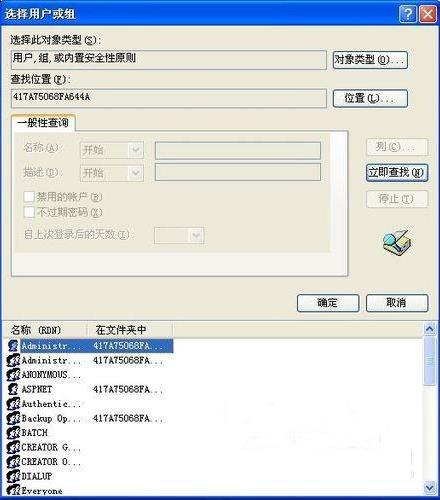
Task: Open the 描述 condition dropdown
Action: tap(112, 173)
